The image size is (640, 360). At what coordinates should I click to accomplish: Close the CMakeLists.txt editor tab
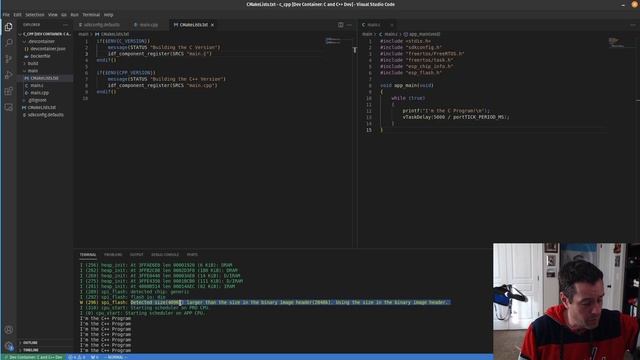(x=212, y=25)
